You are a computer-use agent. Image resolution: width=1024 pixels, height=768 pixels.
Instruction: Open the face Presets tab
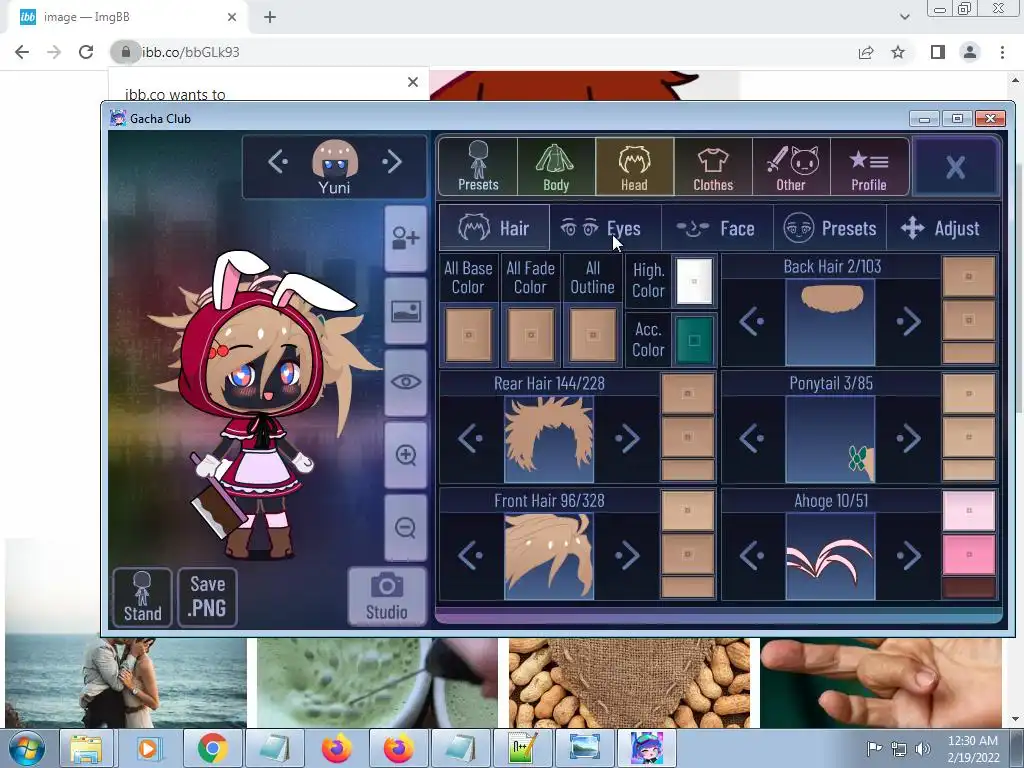[829, 228]
